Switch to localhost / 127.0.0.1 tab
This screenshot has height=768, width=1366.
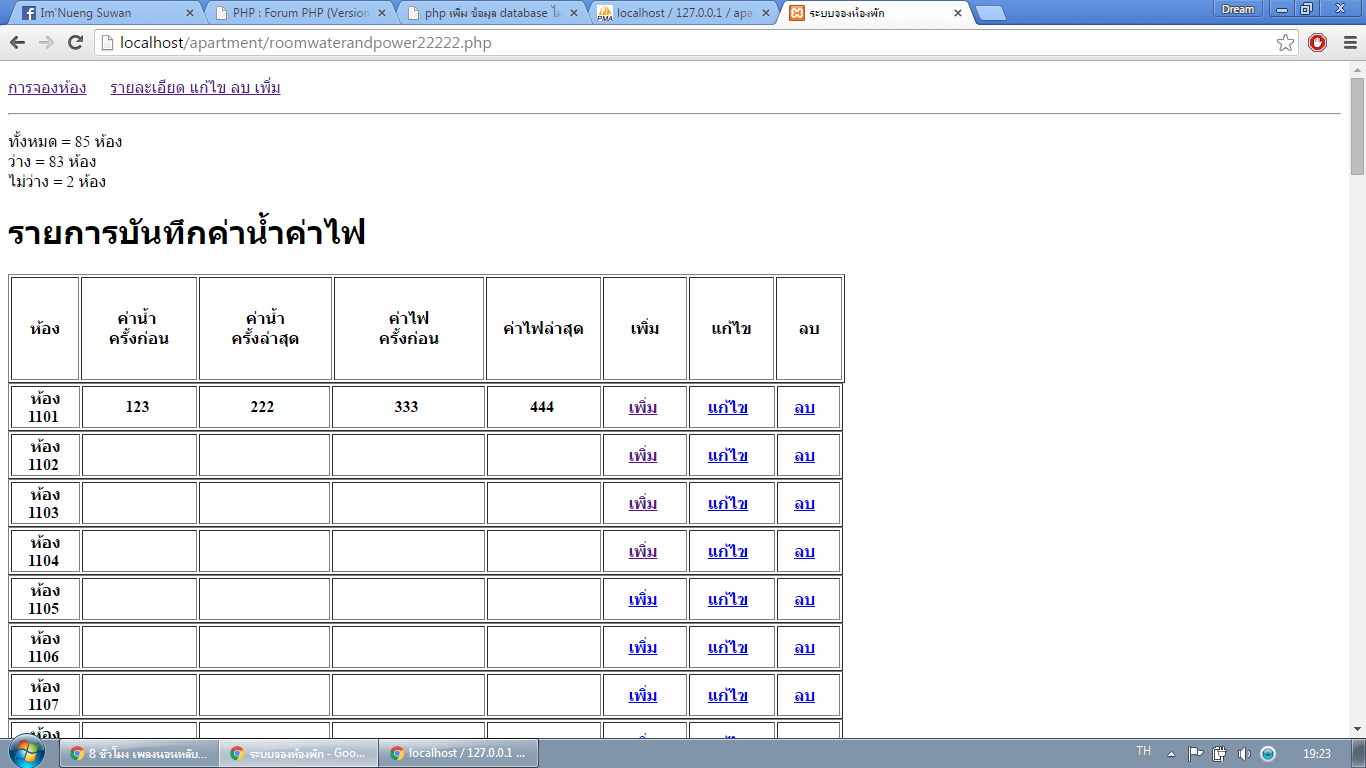pyautogui.click(x=684, y=13)
